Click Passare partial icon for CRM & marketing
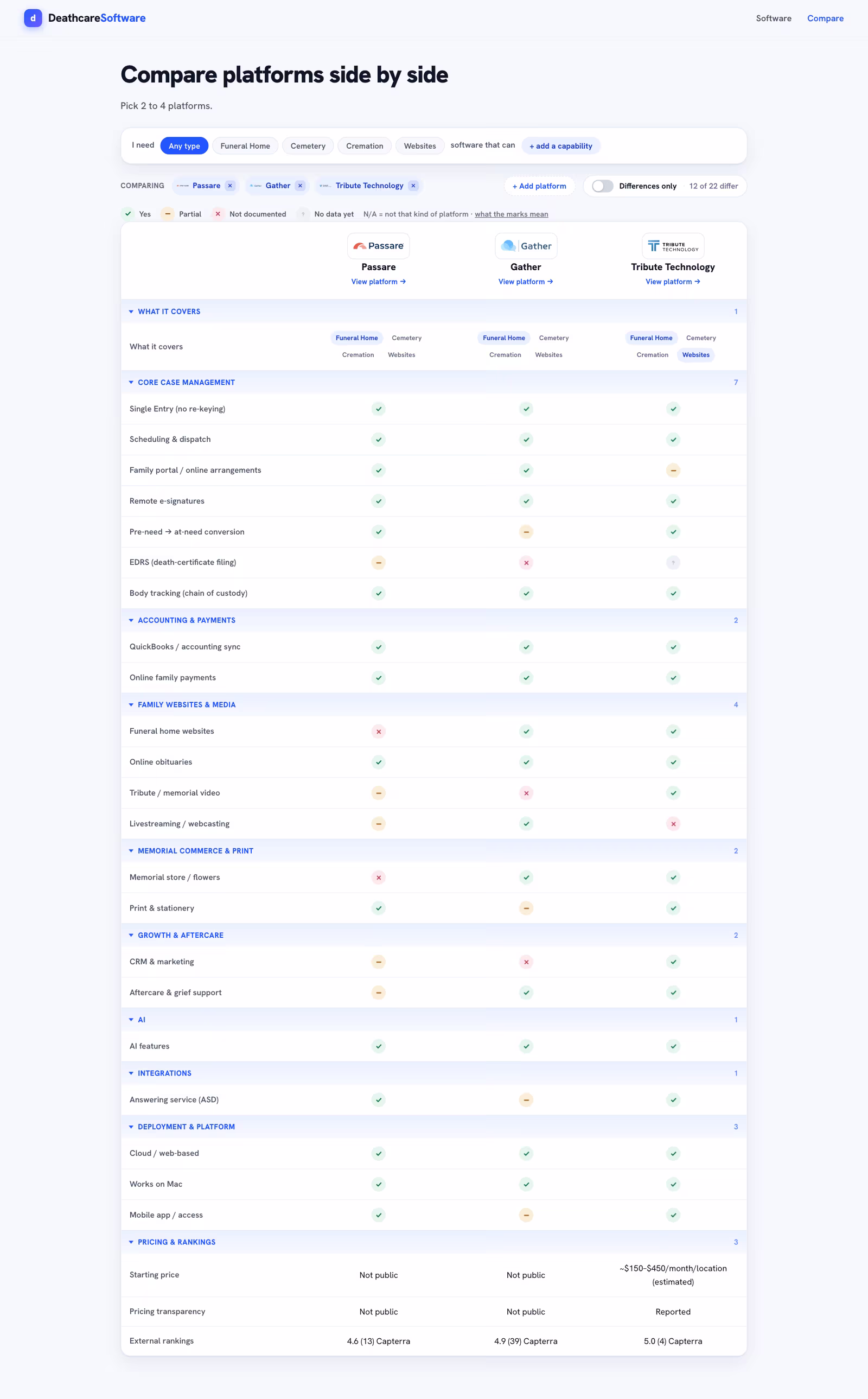 tap(378, 962)
